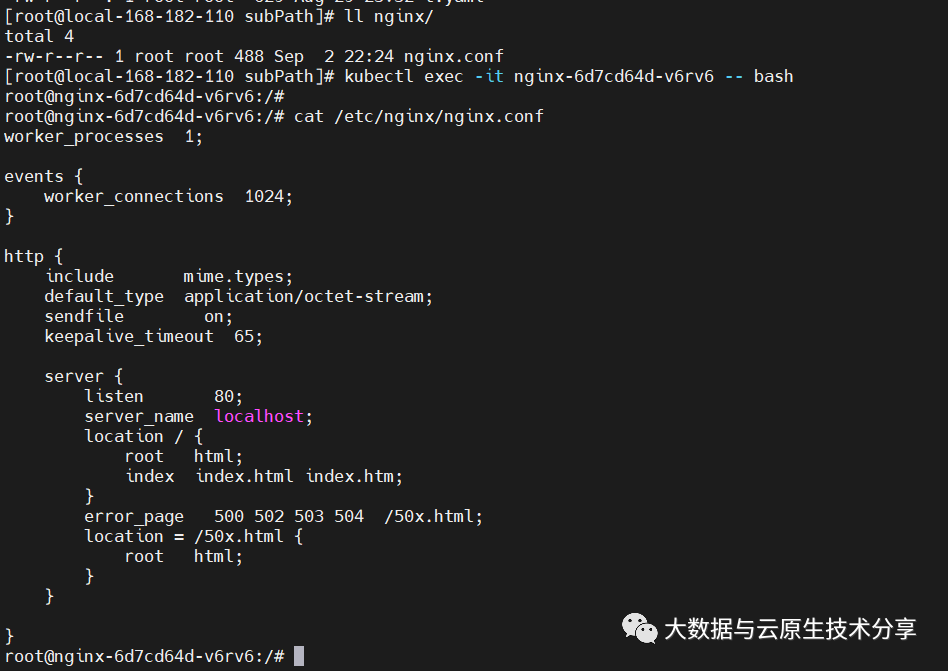The width and height of the screenshot is (948, 671).
Task: Click the application/octet-stream default type
Action: coord(308,297)
